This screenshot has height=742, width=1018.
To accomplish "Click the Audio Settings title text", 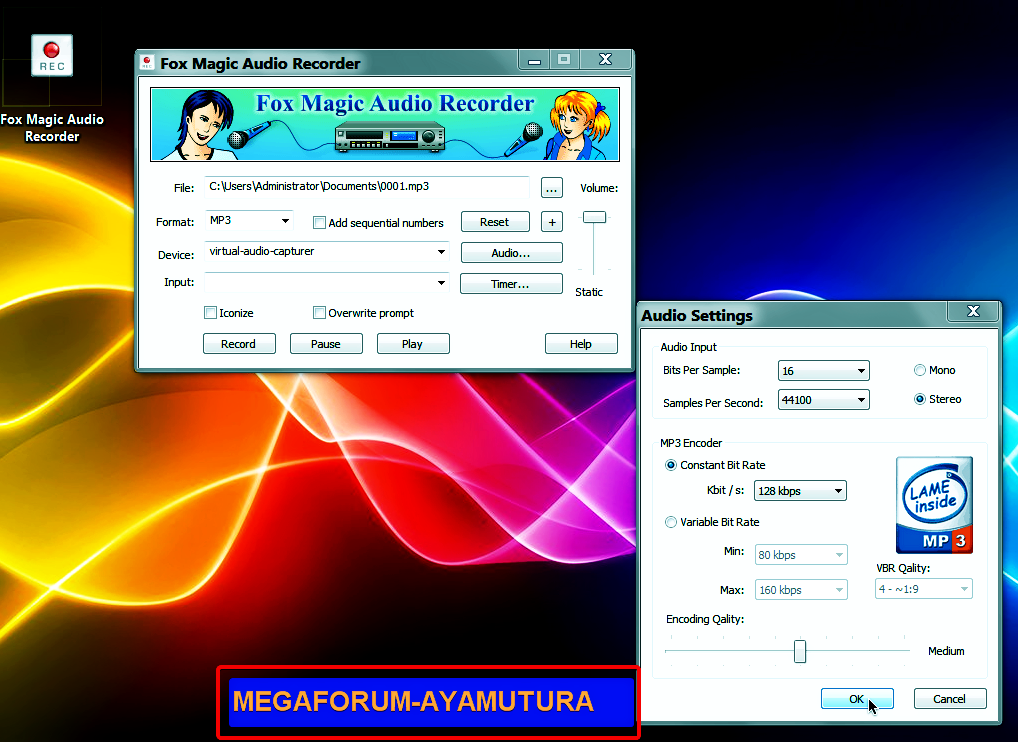I will (x=697, y=315).
